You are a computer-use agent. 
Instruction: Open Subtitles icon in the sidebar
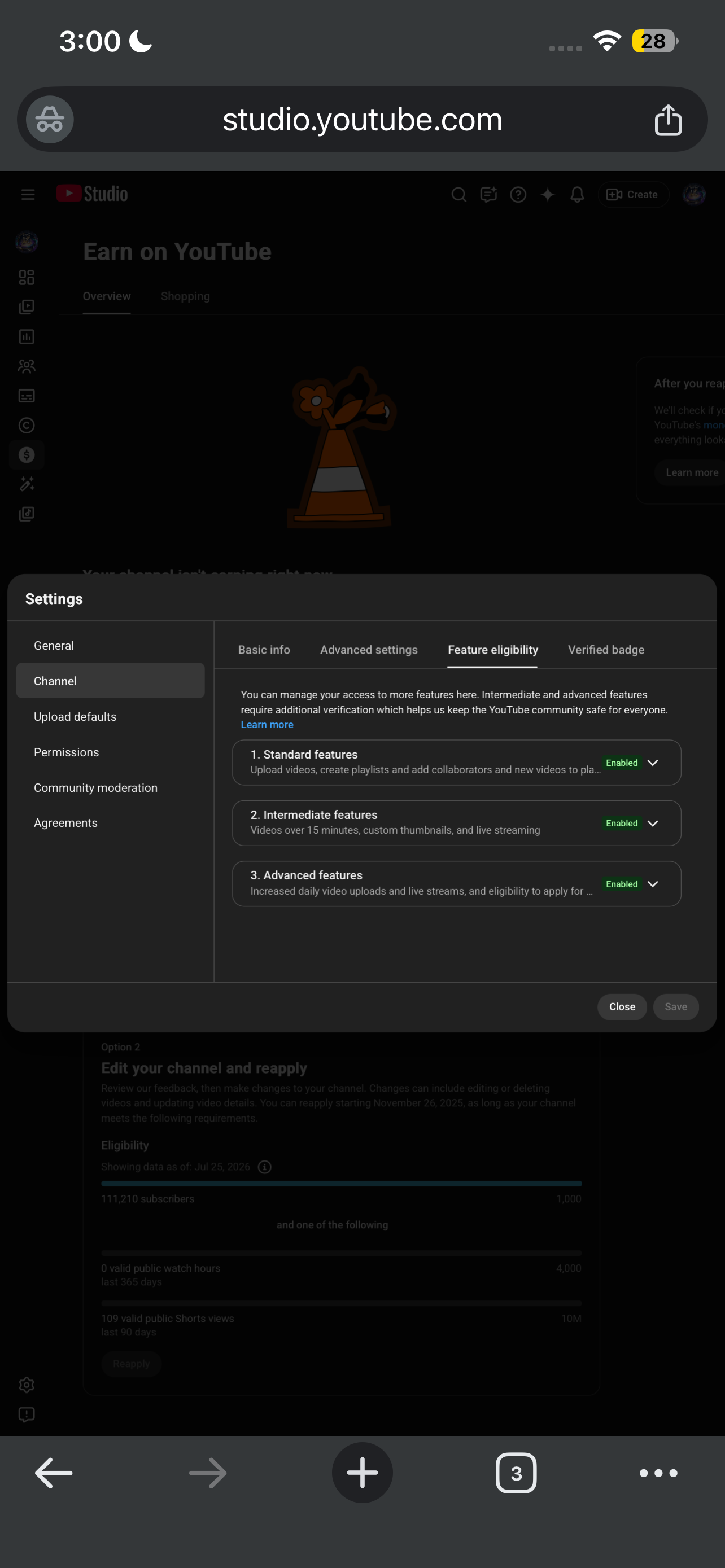27,396
